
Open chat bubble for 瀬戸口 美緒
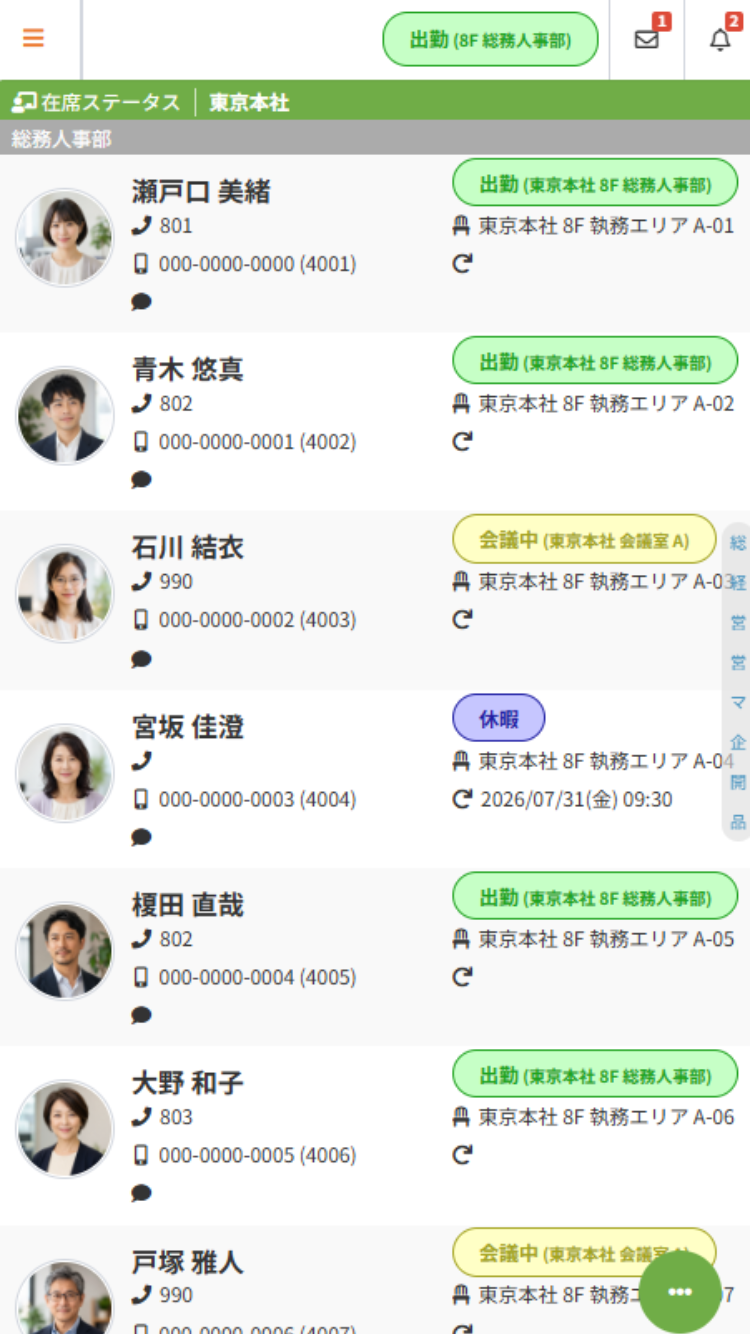(x=142, y=302)
